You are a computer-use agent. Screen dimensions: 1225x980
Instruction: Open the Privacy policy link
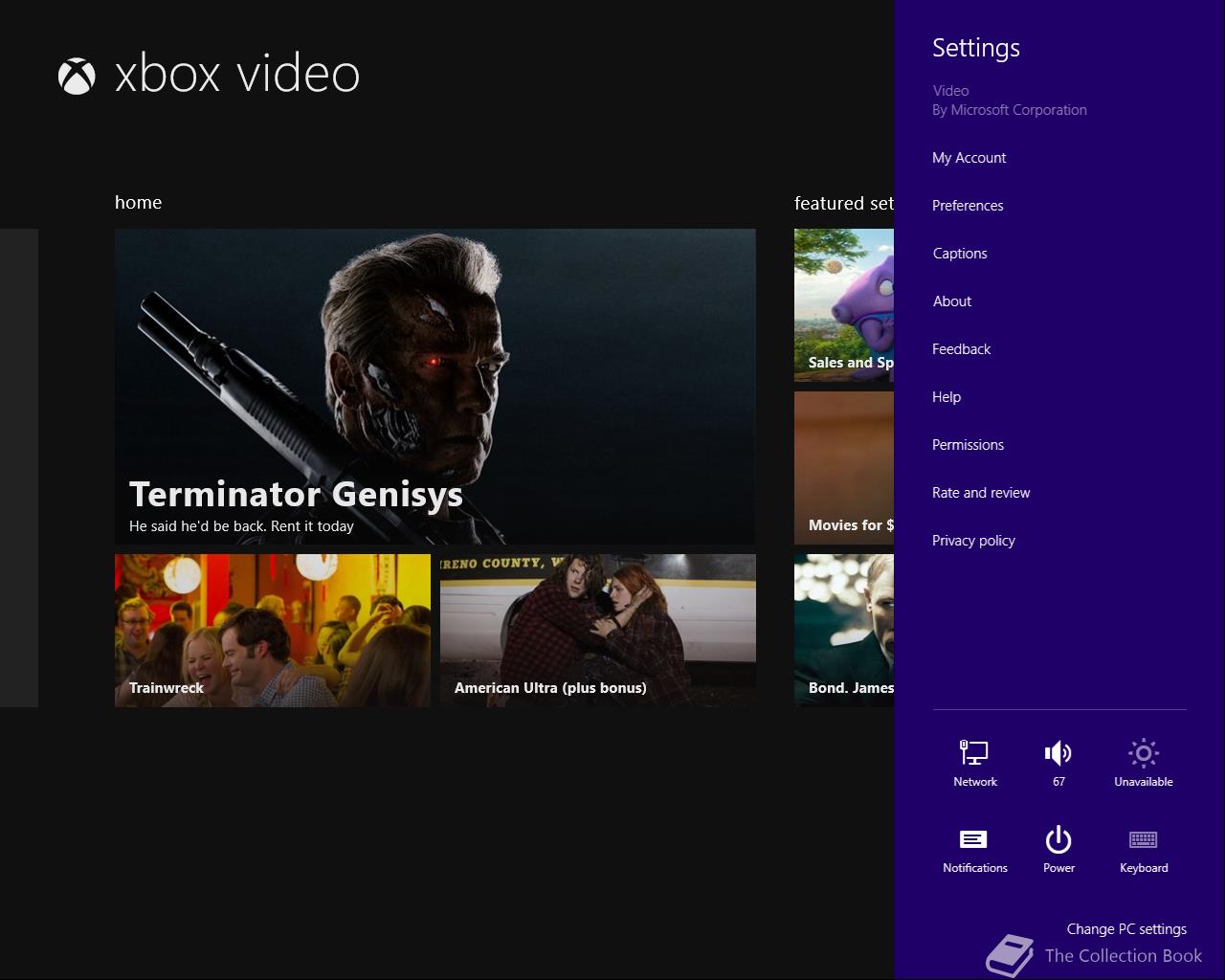click(x=973, y=541)
